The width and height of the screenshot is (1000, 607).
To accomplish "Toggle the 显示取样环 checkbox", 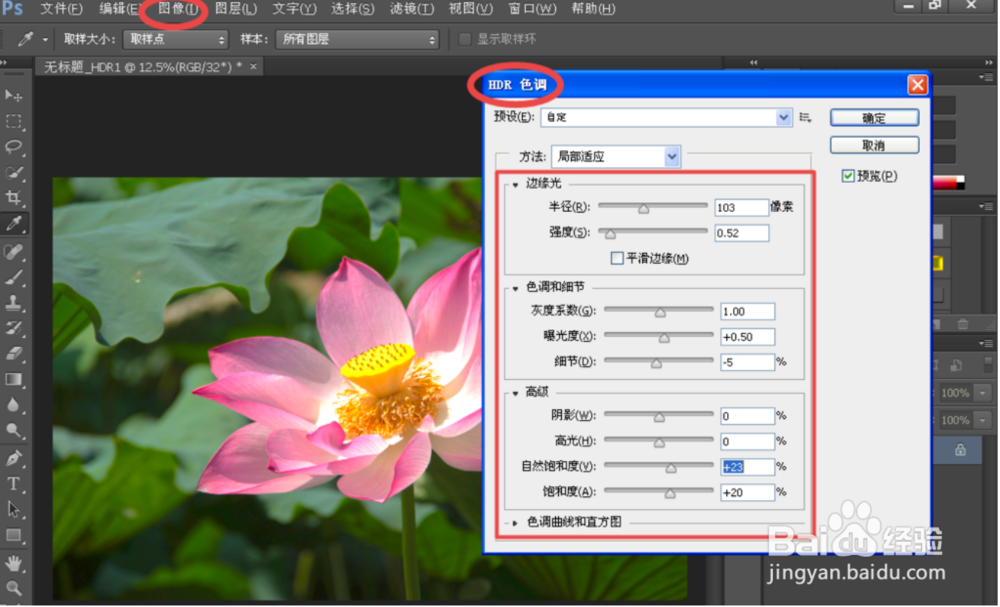I will point(465,40).
